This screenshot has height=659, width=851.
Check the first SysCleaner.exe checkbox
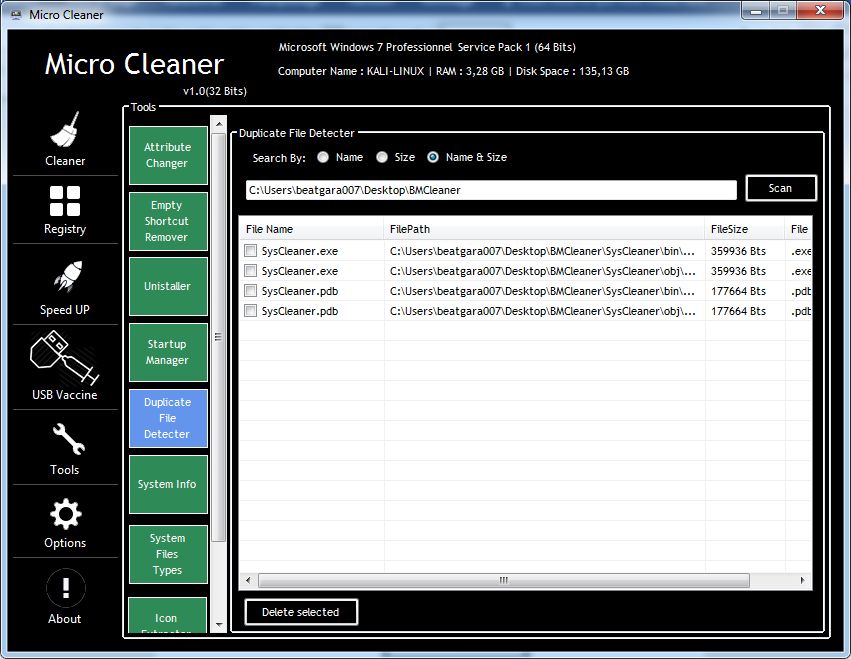251,251
